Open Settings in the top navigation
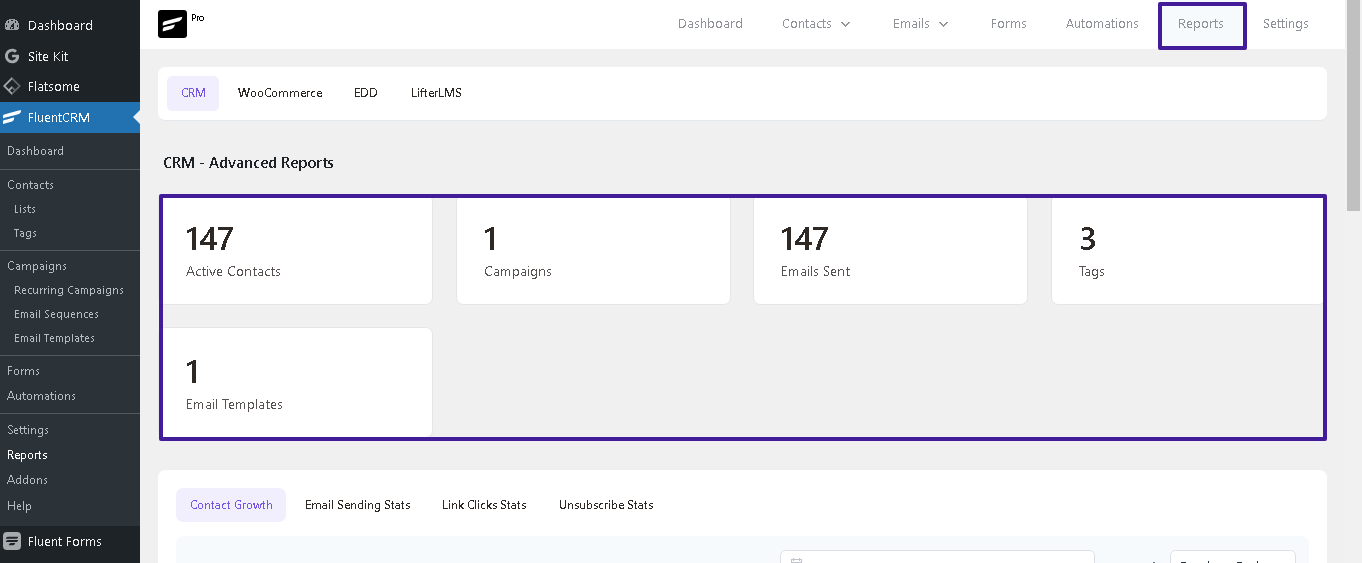 tap(1285, 24)
